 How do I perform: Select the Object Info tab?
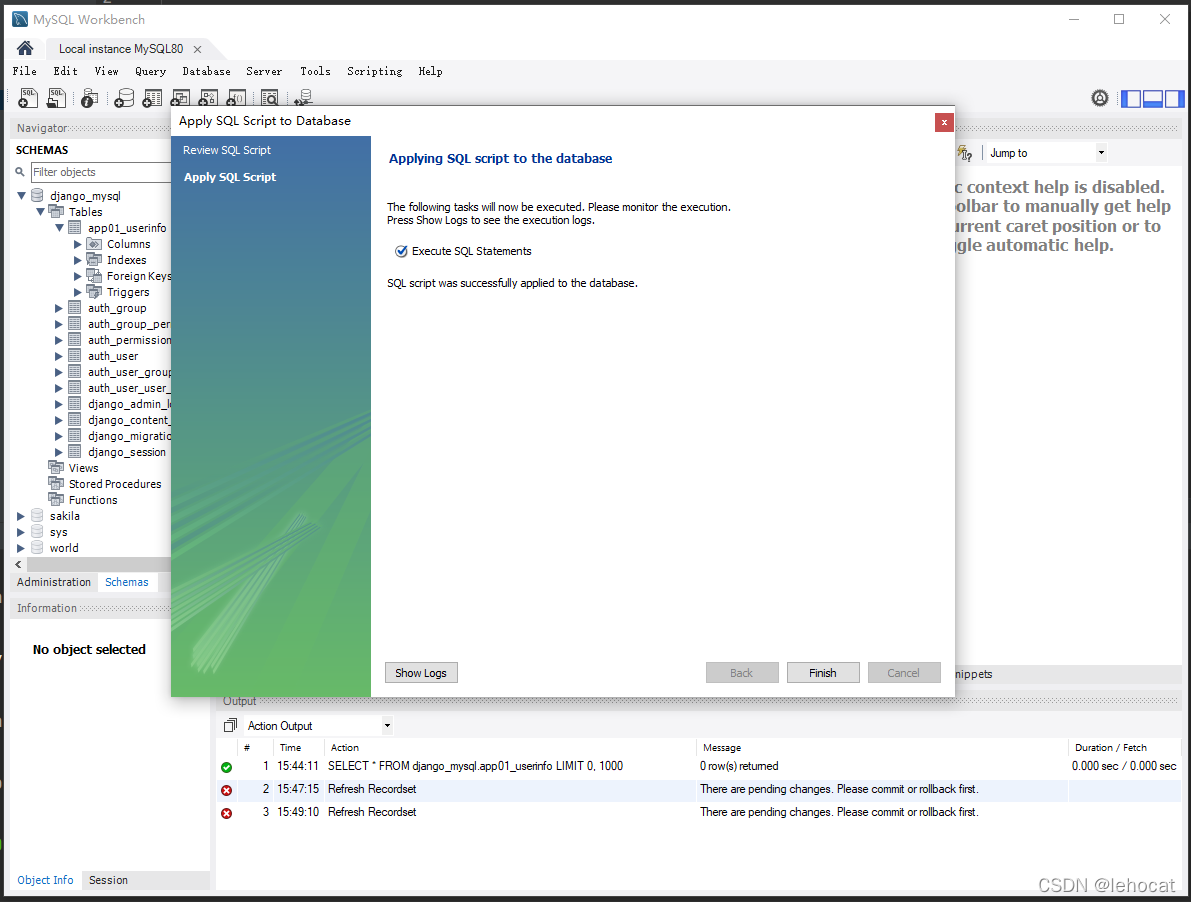click(x=46, y=880)
